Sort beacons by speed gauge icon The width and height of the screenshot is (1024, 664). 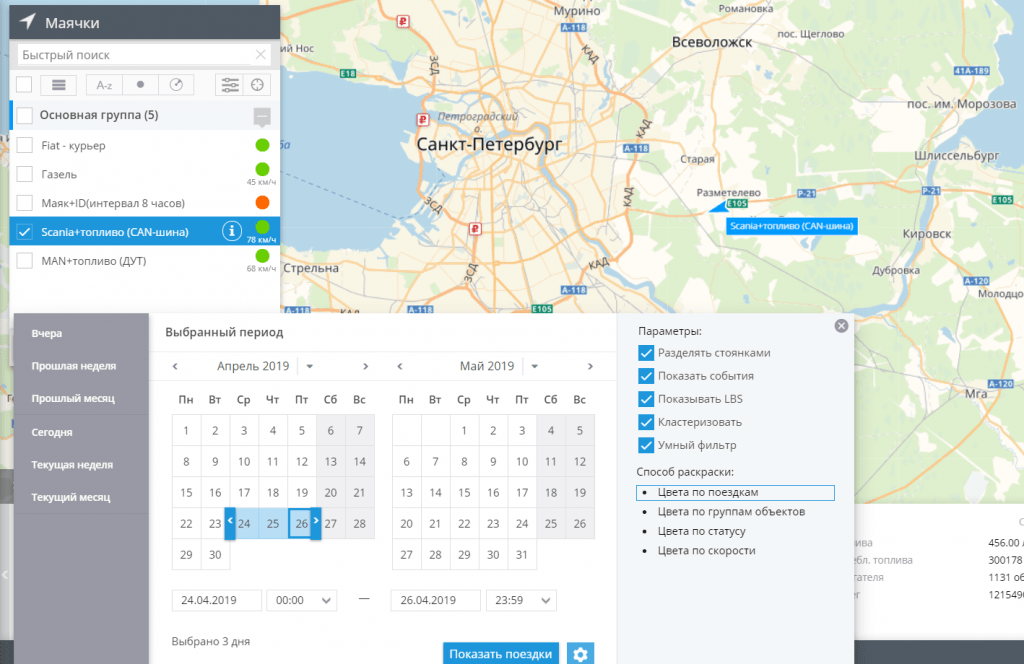pos(176,85)
